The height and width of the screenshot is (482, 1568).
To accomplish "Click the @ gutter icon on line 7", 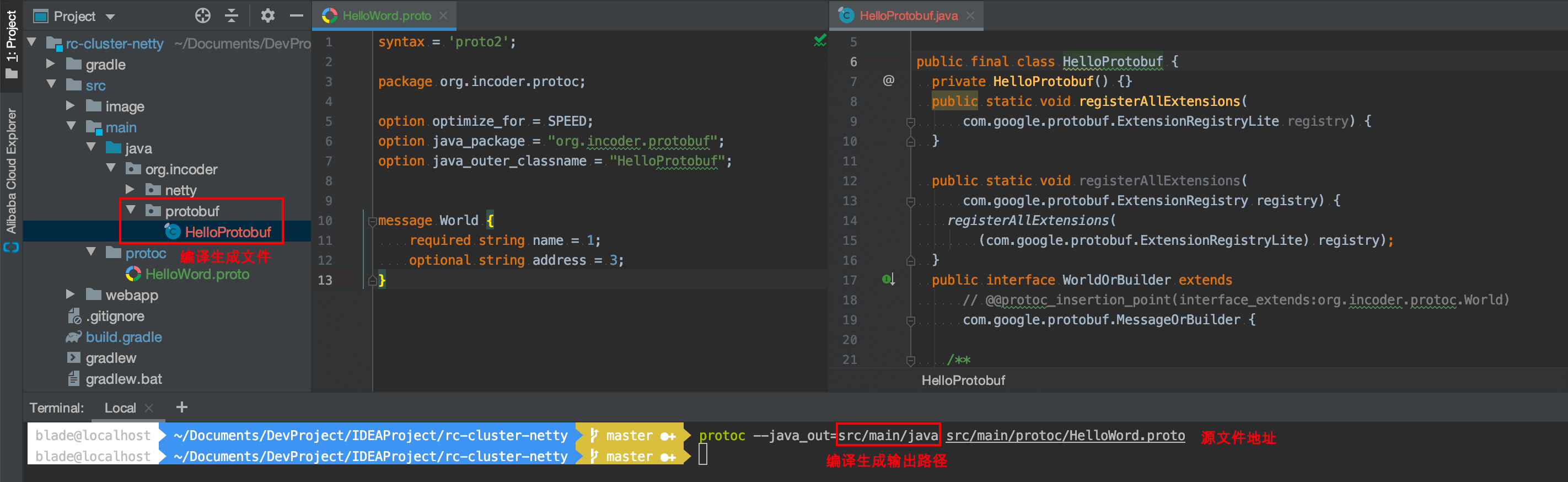I will (889, 81).
